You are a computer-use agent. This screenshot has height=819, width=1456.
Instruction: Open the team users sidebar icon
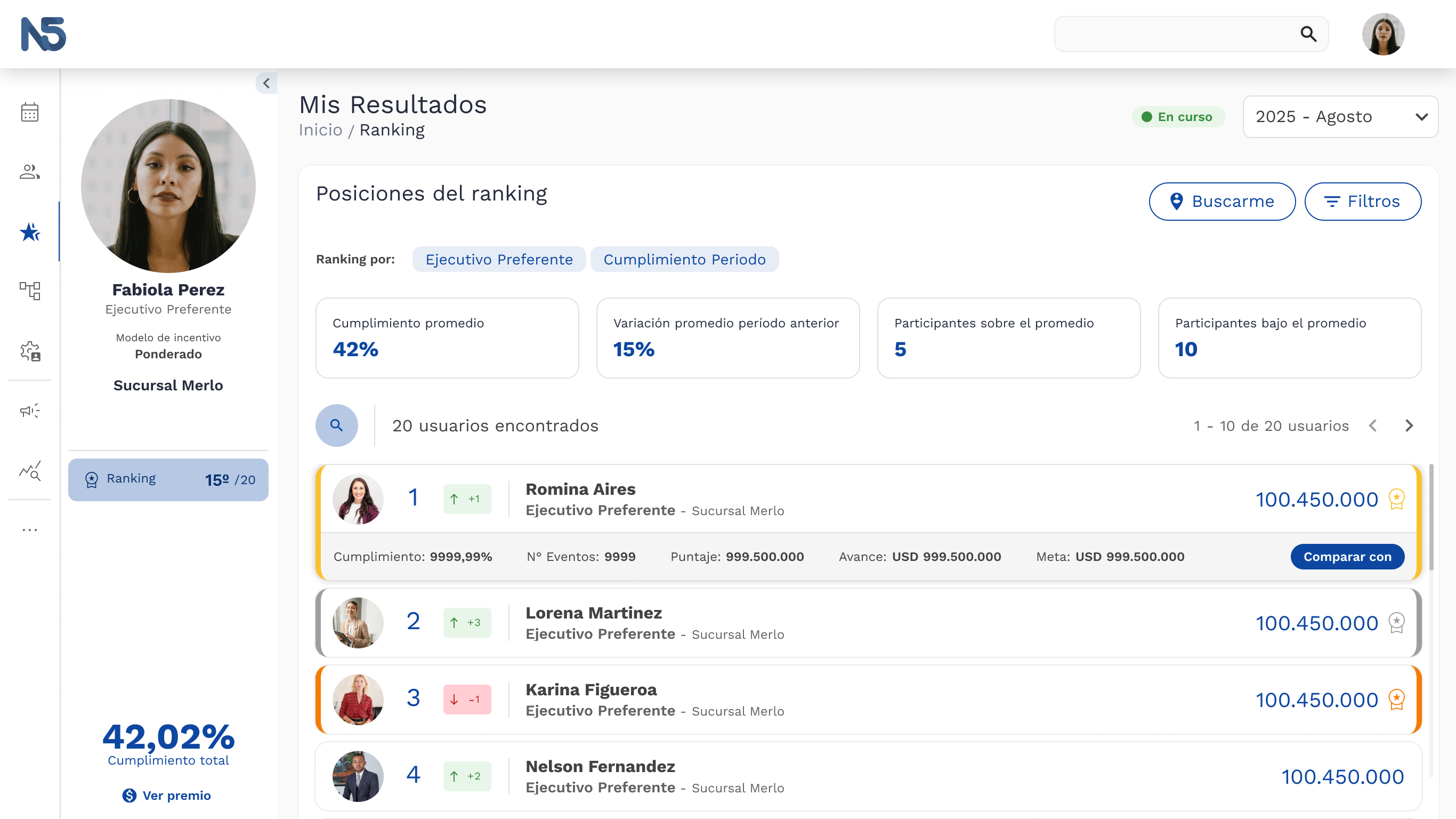[x=29, y=171]
